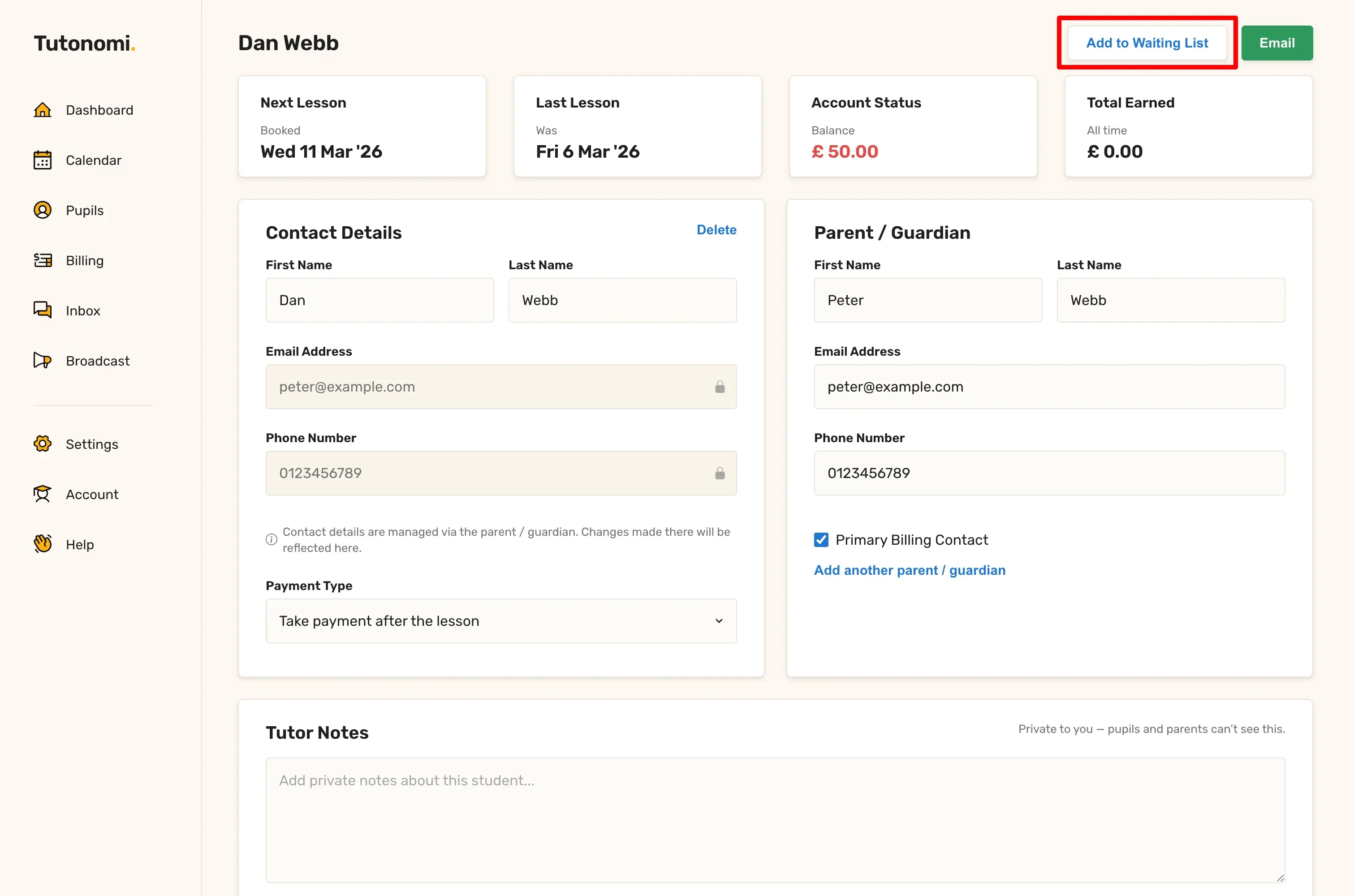Open Help via waving hand icon

[42, 544]
